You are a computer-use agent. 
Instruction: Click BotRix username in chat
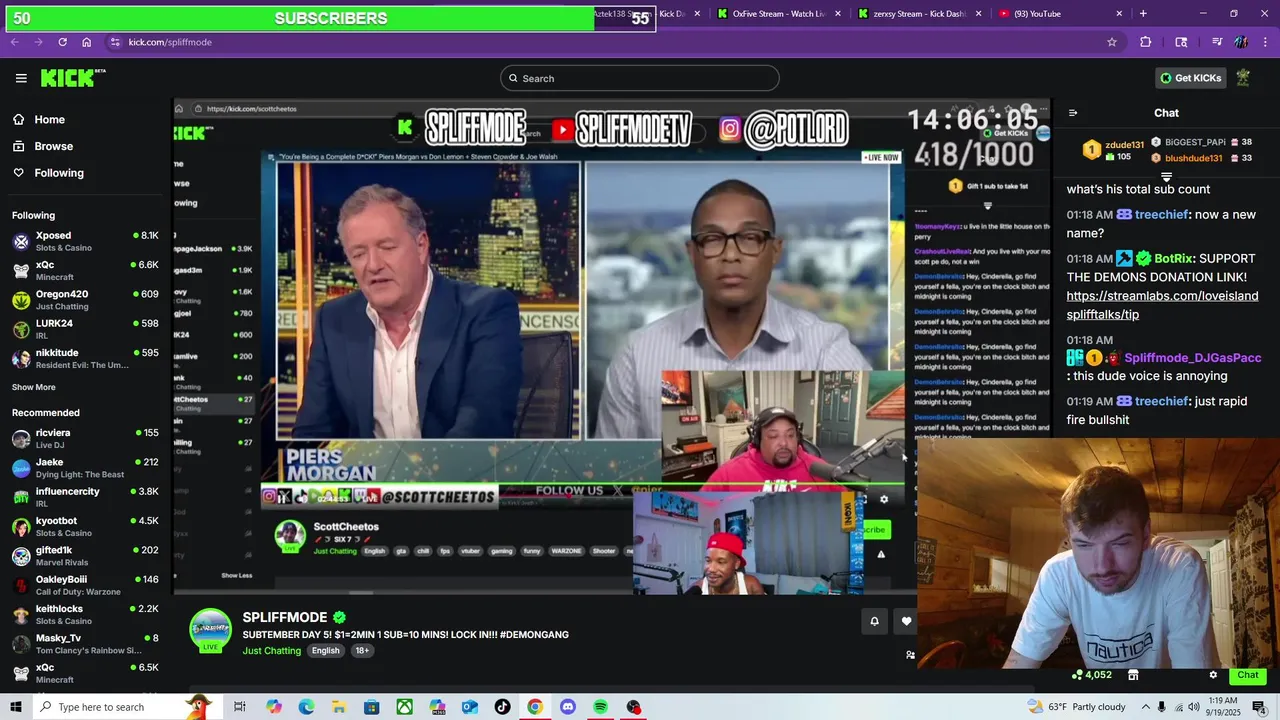point(1175,258)
